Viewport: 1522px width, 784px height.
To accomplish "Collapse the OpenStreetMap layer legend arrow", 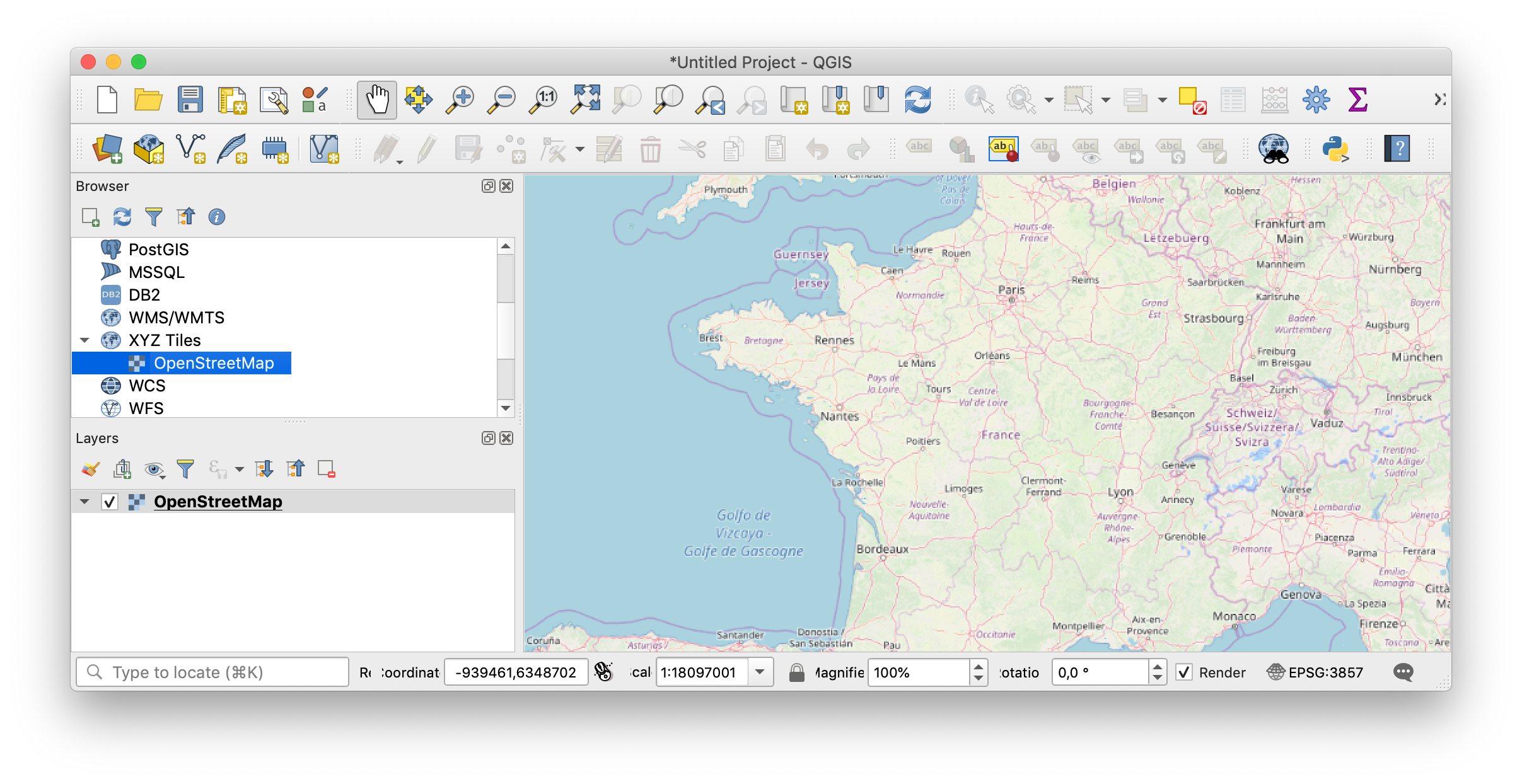I will point(84,502).
